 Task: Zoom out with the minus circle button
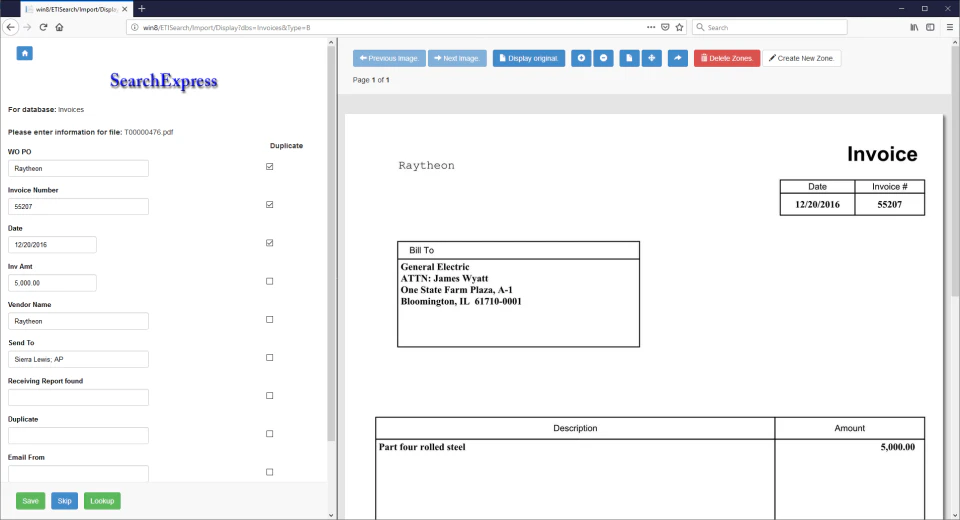coord(603,58)
